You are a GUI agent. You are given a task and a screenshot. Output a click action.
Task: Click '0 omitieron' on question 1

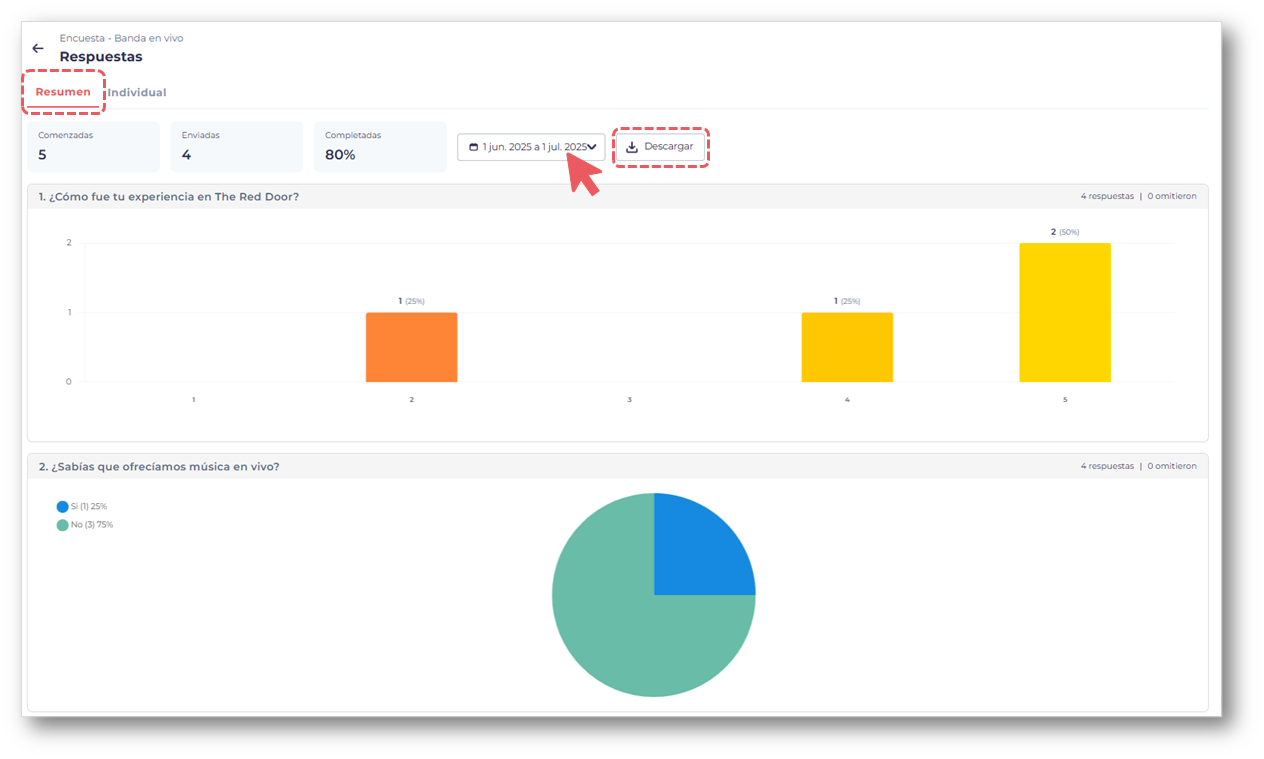click(1172, 197)
